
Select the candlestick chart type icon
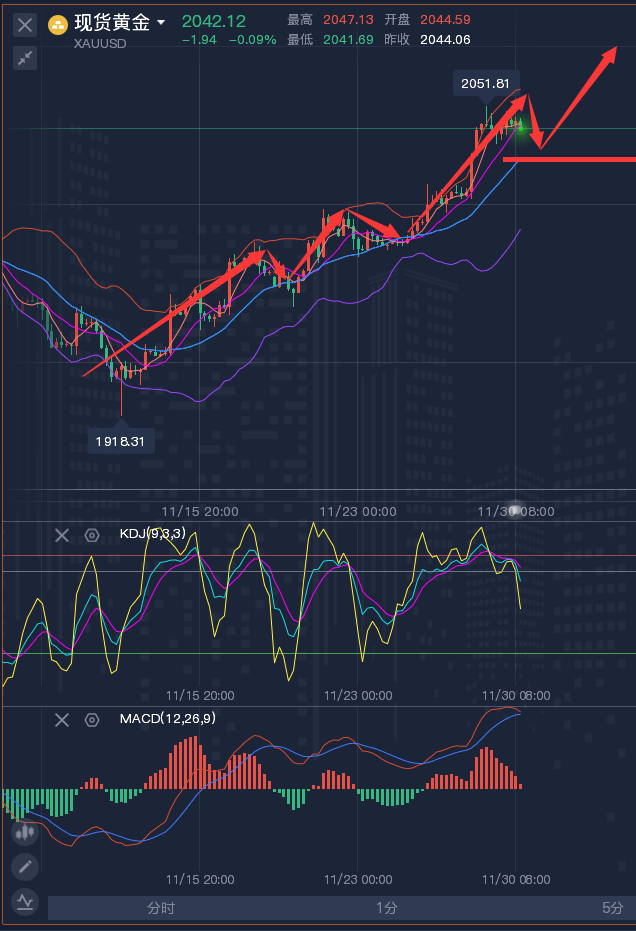(x=25, y=831)
